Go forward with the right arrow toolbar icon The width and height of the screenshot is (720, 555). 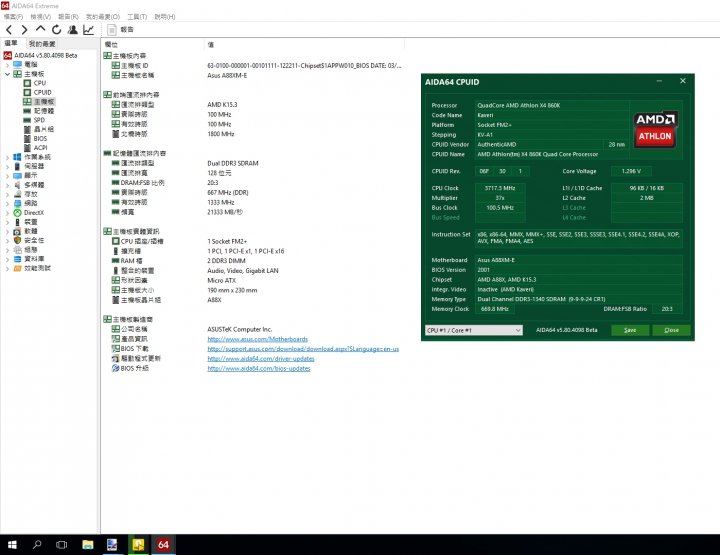pos(24,30)
